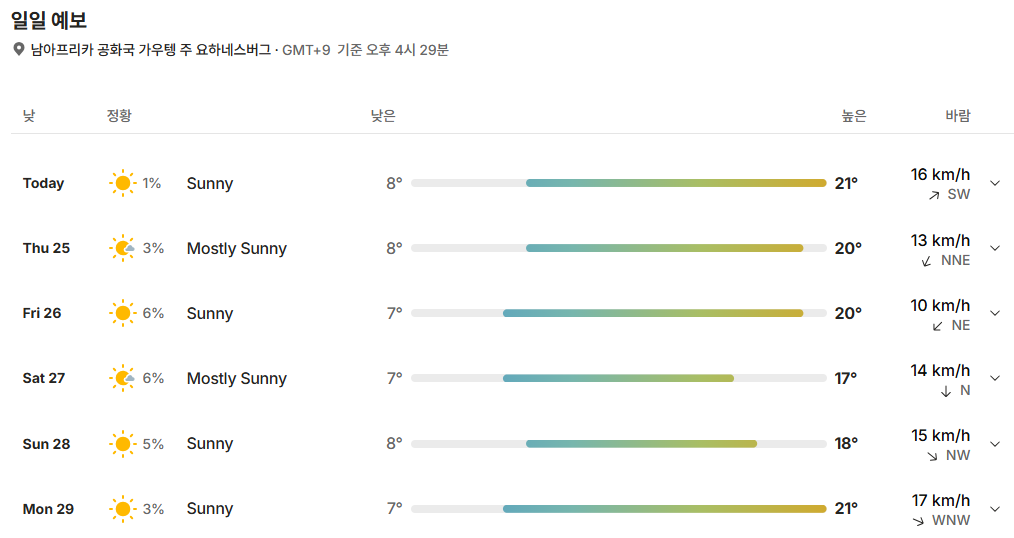
Task: Open details chevron for Sat 27
Action: pyautogui.click(x=995, y=378)
